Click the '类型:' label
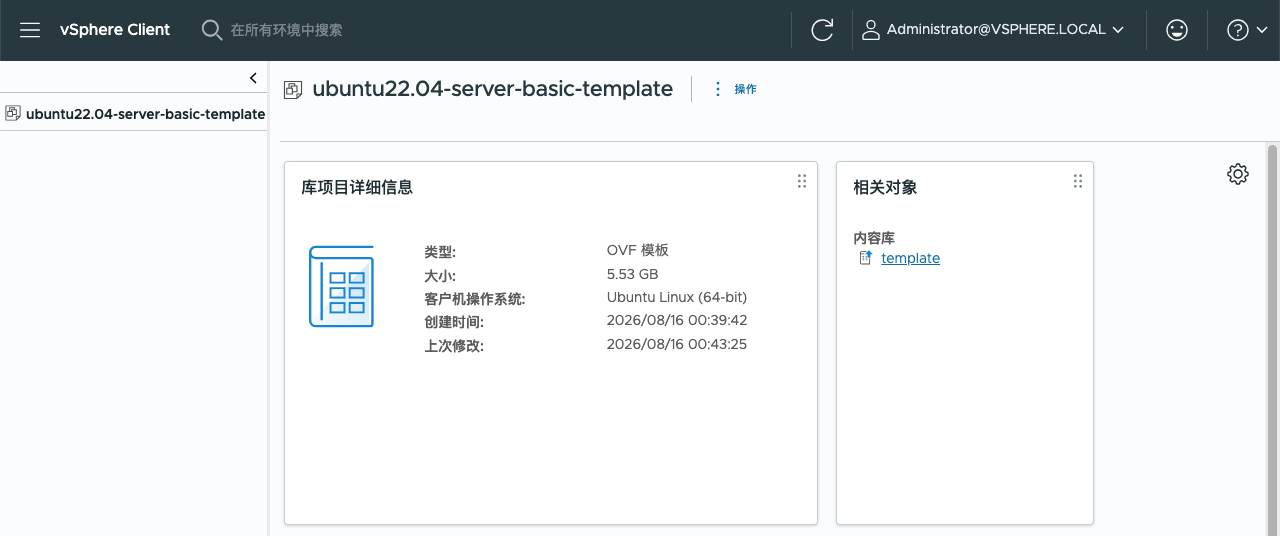Screen dimensions: 1280x536 [440, 252]
